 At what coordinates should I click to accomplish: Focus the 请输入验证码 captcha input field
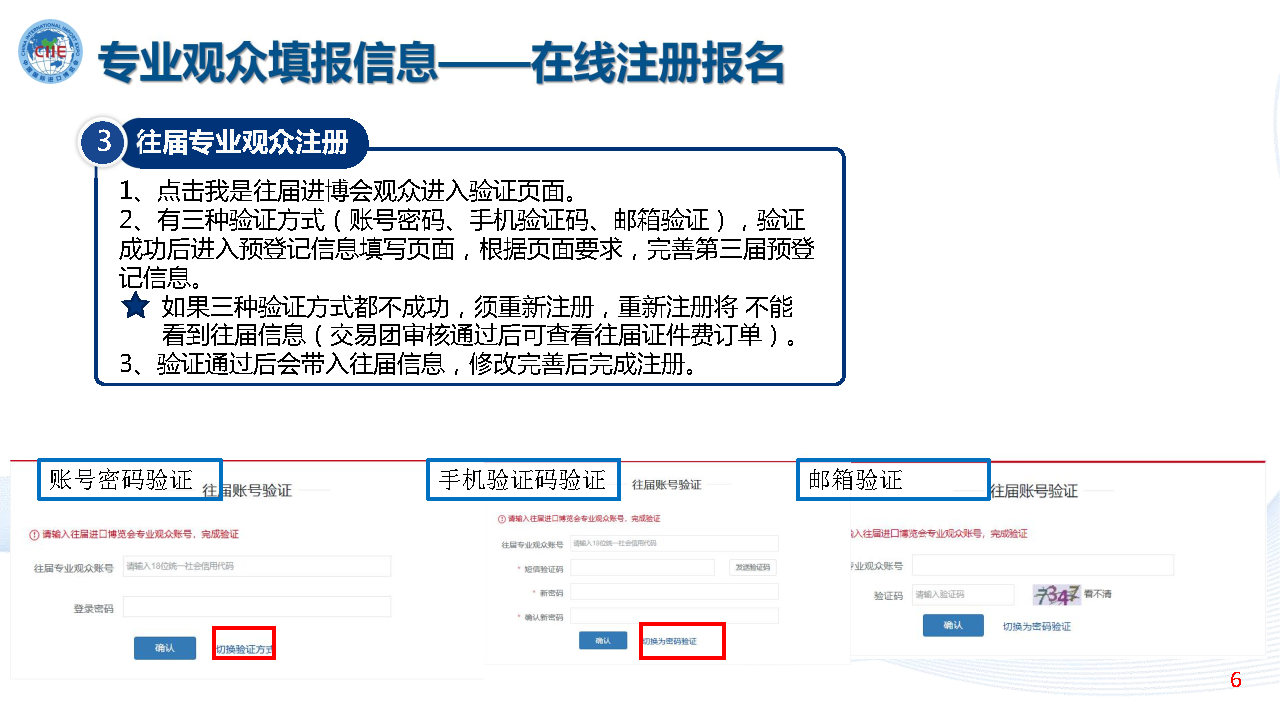coord(963,594)
